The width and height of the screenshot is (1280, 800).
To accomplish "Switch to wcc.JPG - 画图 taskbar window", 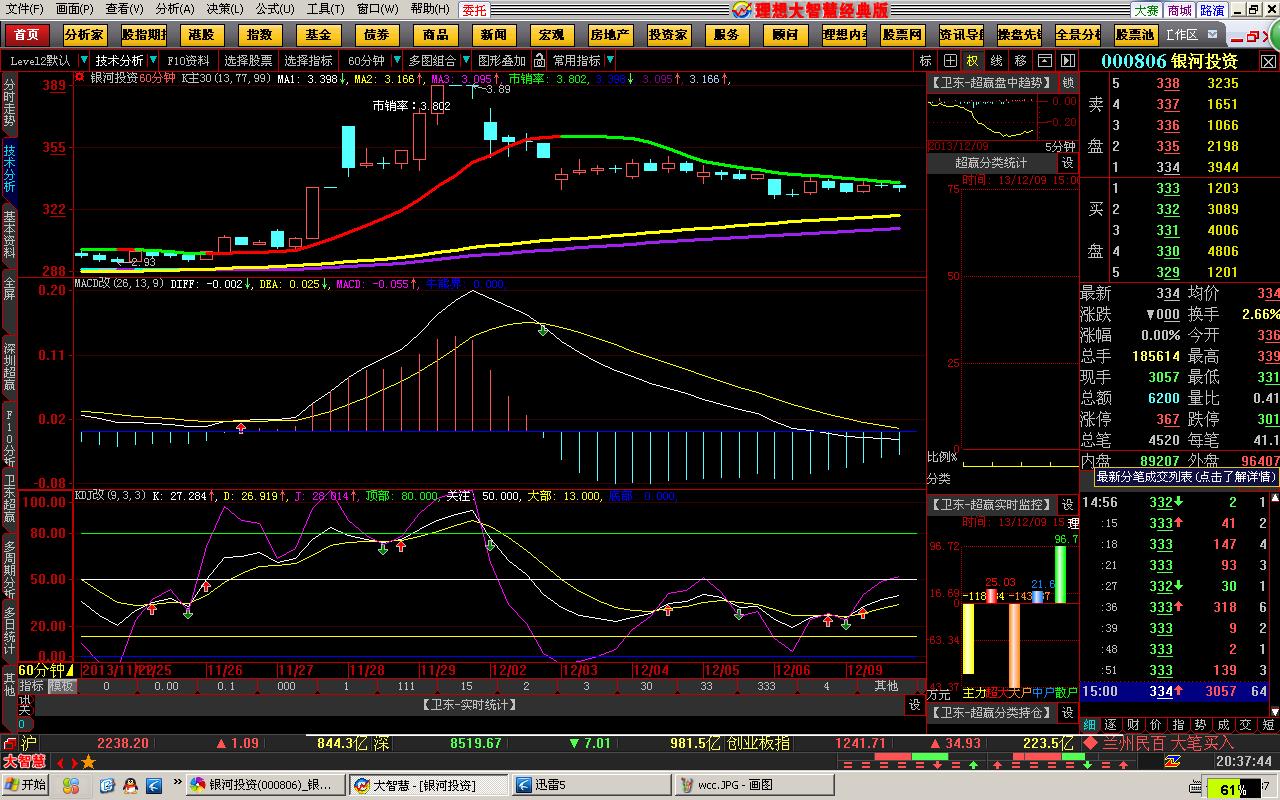I will coord(752,785).
